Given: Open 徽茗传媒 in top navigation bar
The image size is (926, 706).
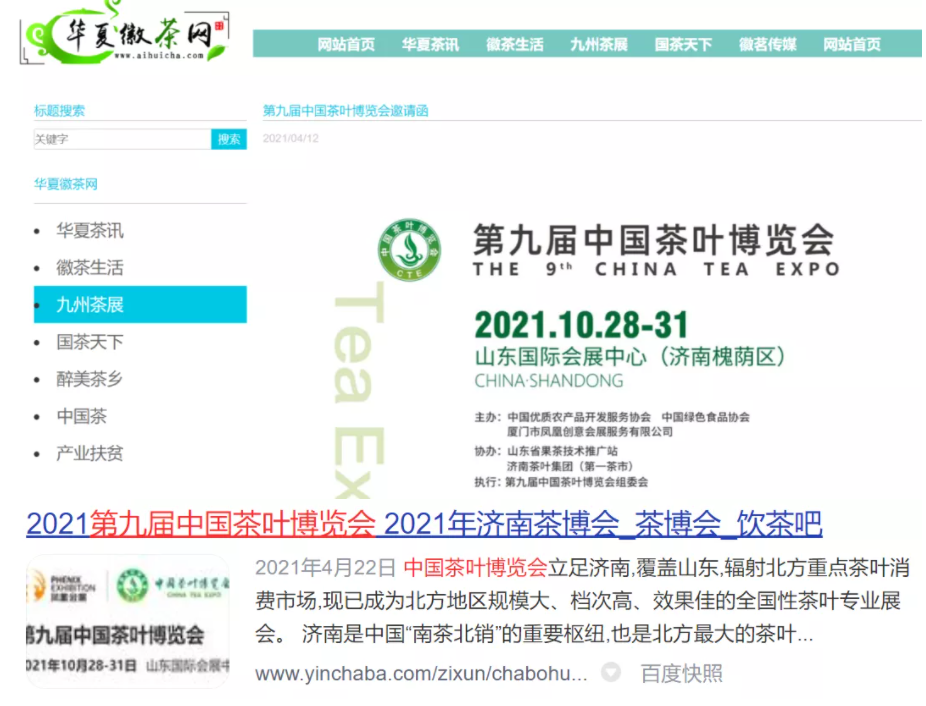Looking at the screenshot, I should tap(768, 44).
